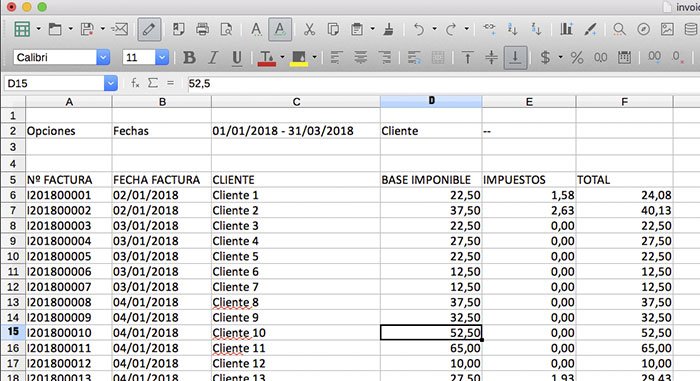Screen dimensions: 700x381
Task: Apply red font color
Action: click(267, 58)
